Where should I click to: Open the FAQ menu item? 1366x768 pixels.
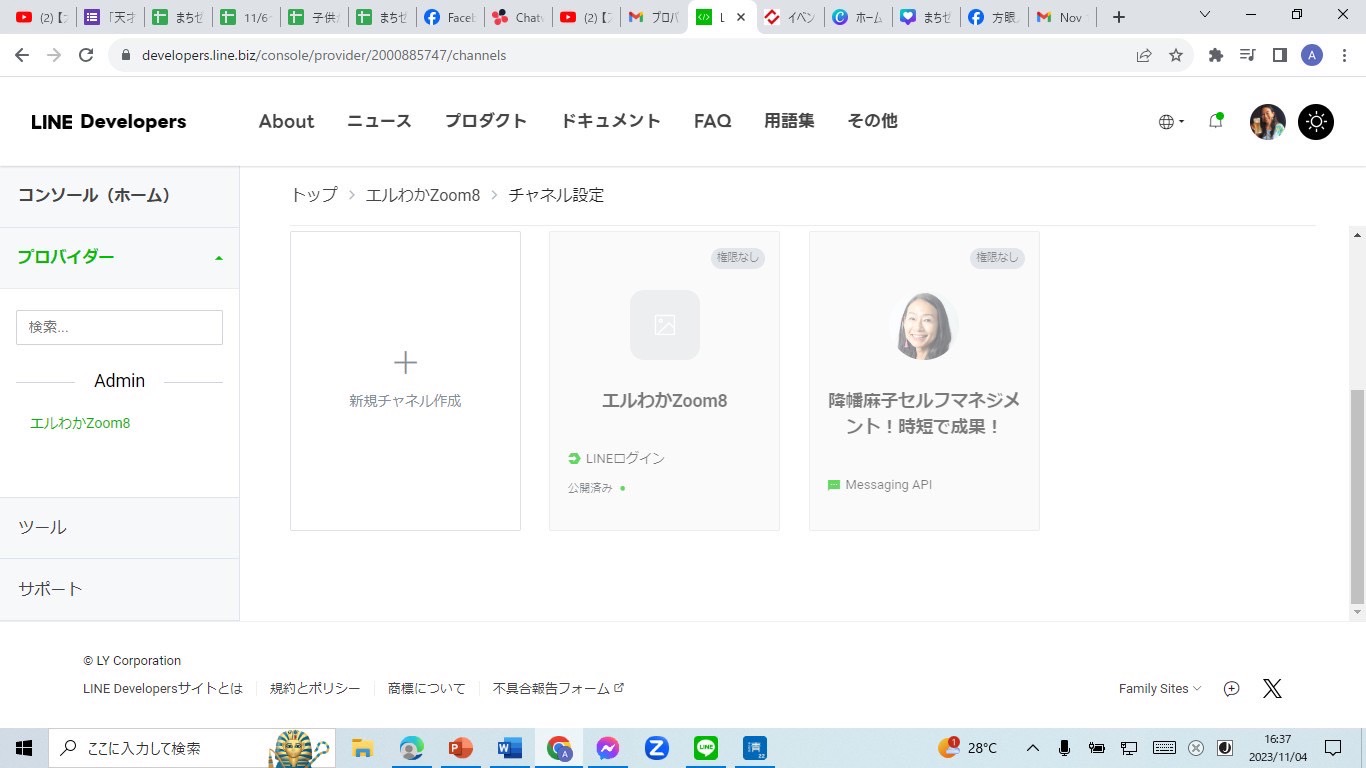712,121
